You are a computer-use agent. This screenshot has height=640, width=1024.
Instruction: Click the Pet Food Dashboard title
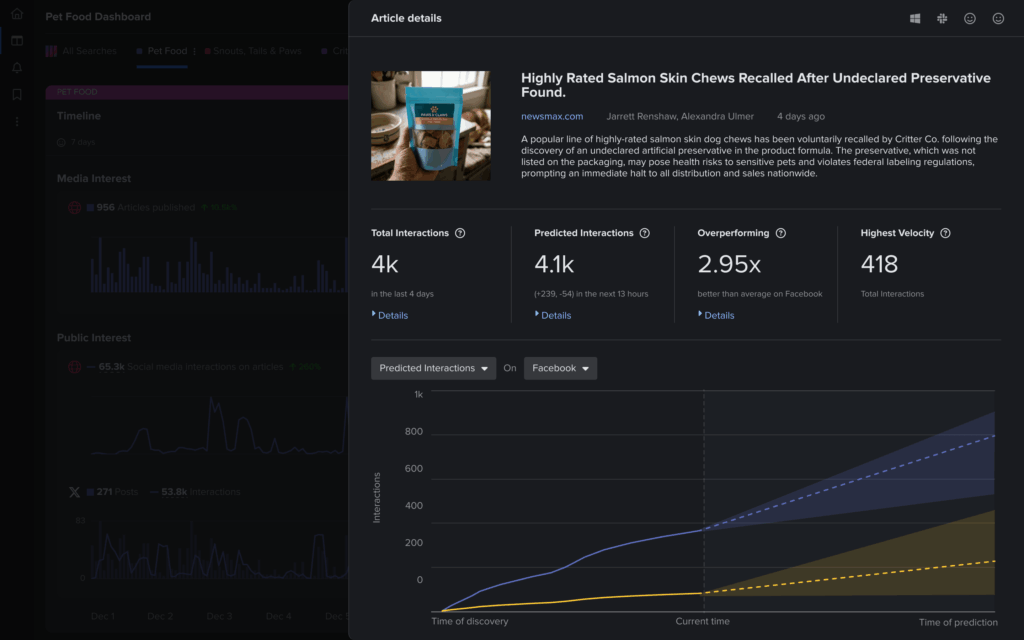pyautogui.click(x=98, y=16)
